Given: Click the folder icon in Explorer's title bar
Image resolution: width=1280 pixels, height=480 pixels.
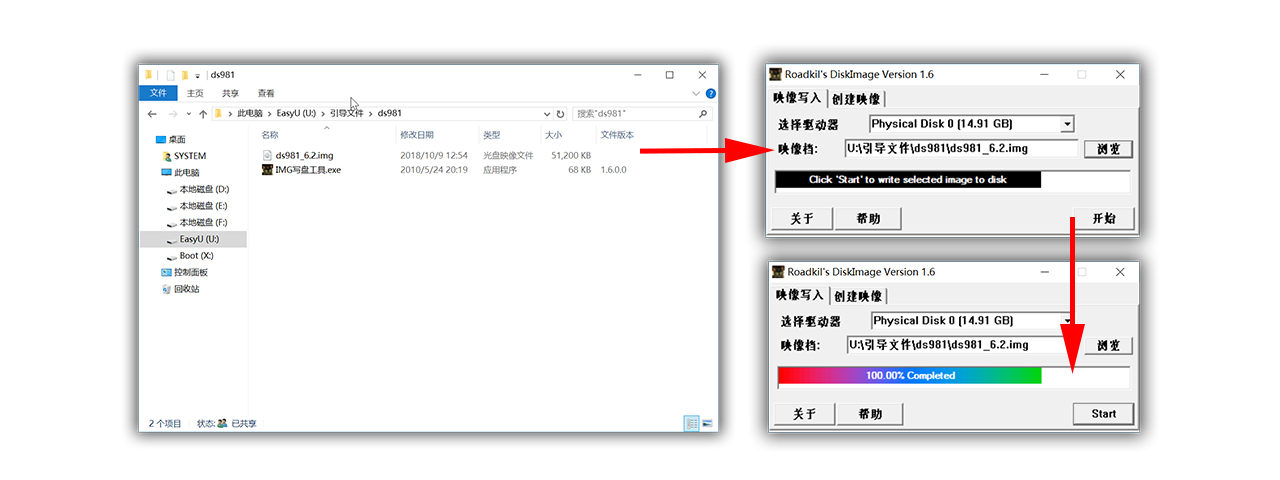Looking at the screenshot, I should [149, 75].
